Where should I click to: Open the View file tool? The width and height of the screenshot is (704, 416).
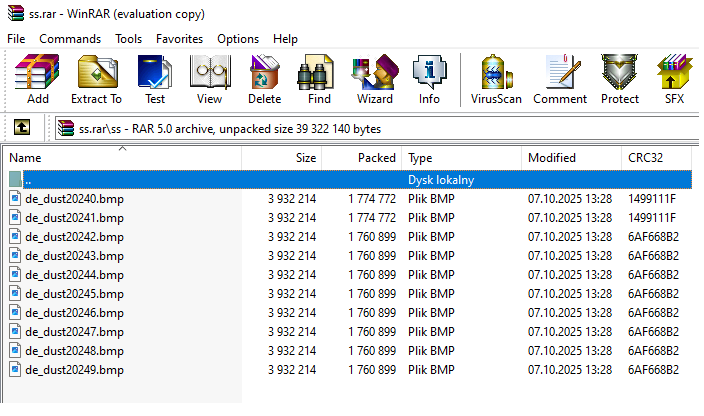coord(210,79)
